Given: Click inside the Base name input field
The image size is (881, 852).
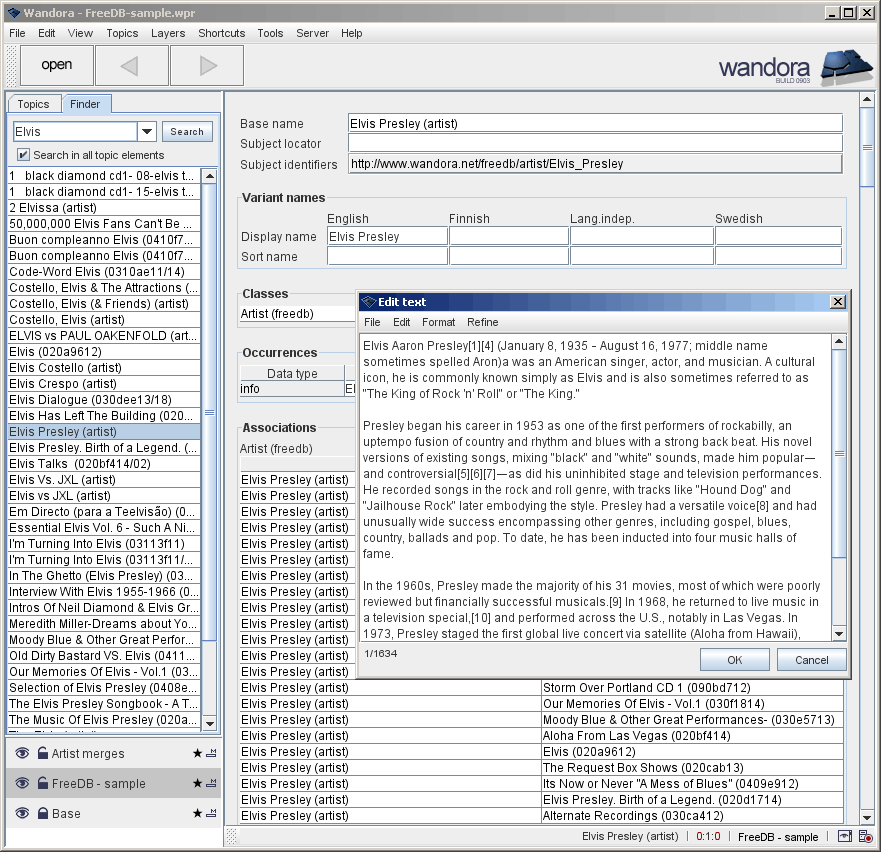Looking at the screenshot, I should click(594, 122).
